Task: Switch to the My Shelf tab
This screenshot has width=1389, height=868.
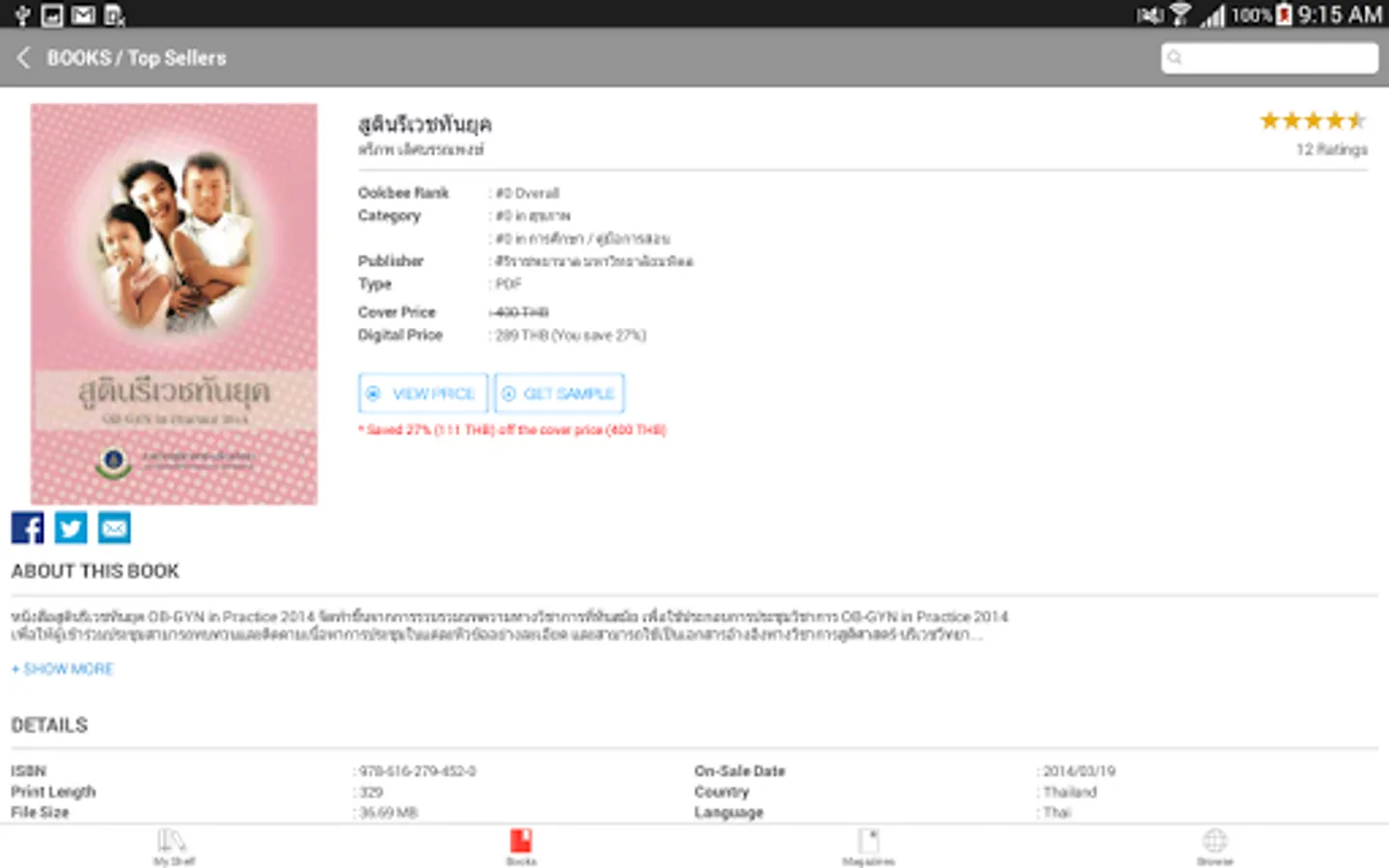Action: 174,847
